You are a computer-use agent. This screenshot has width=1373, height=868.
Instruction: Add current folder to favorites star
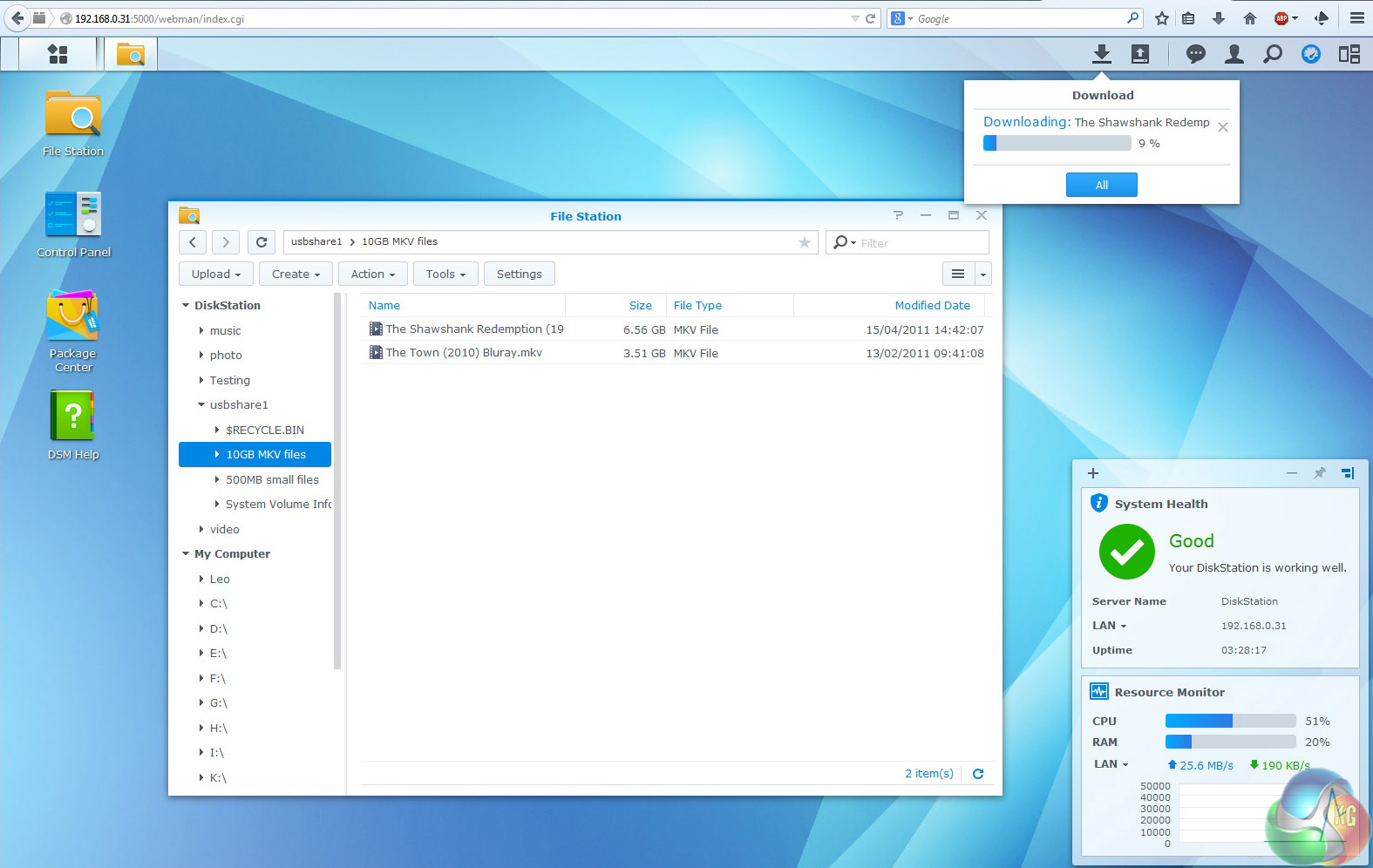point(804,242)
